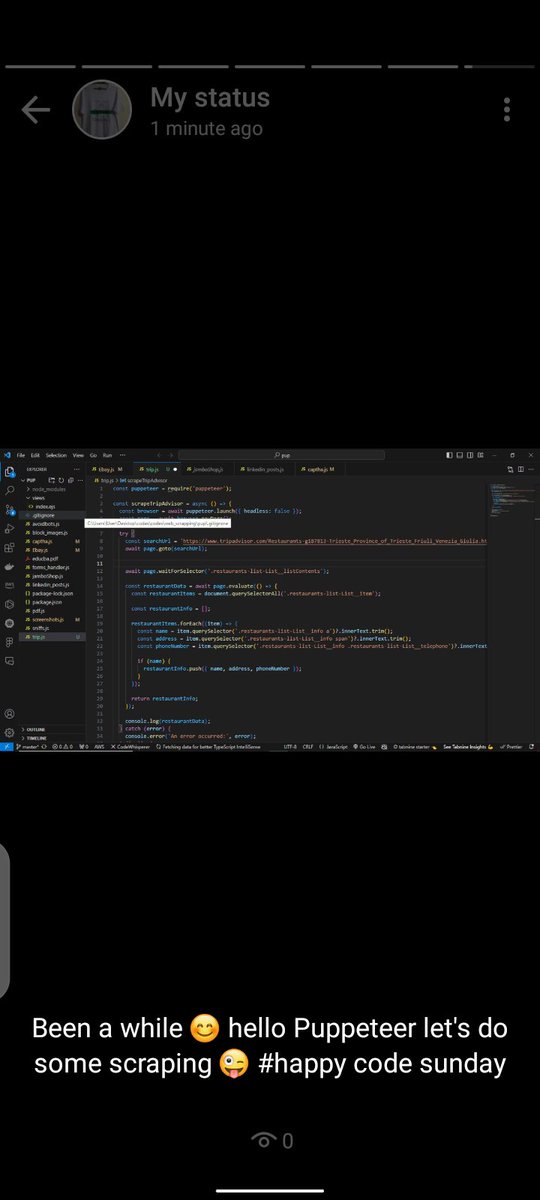The height and width of the screenshot is (1200, 540).
Task: Open the View menu in VS Code
Action: pos(78,455)
